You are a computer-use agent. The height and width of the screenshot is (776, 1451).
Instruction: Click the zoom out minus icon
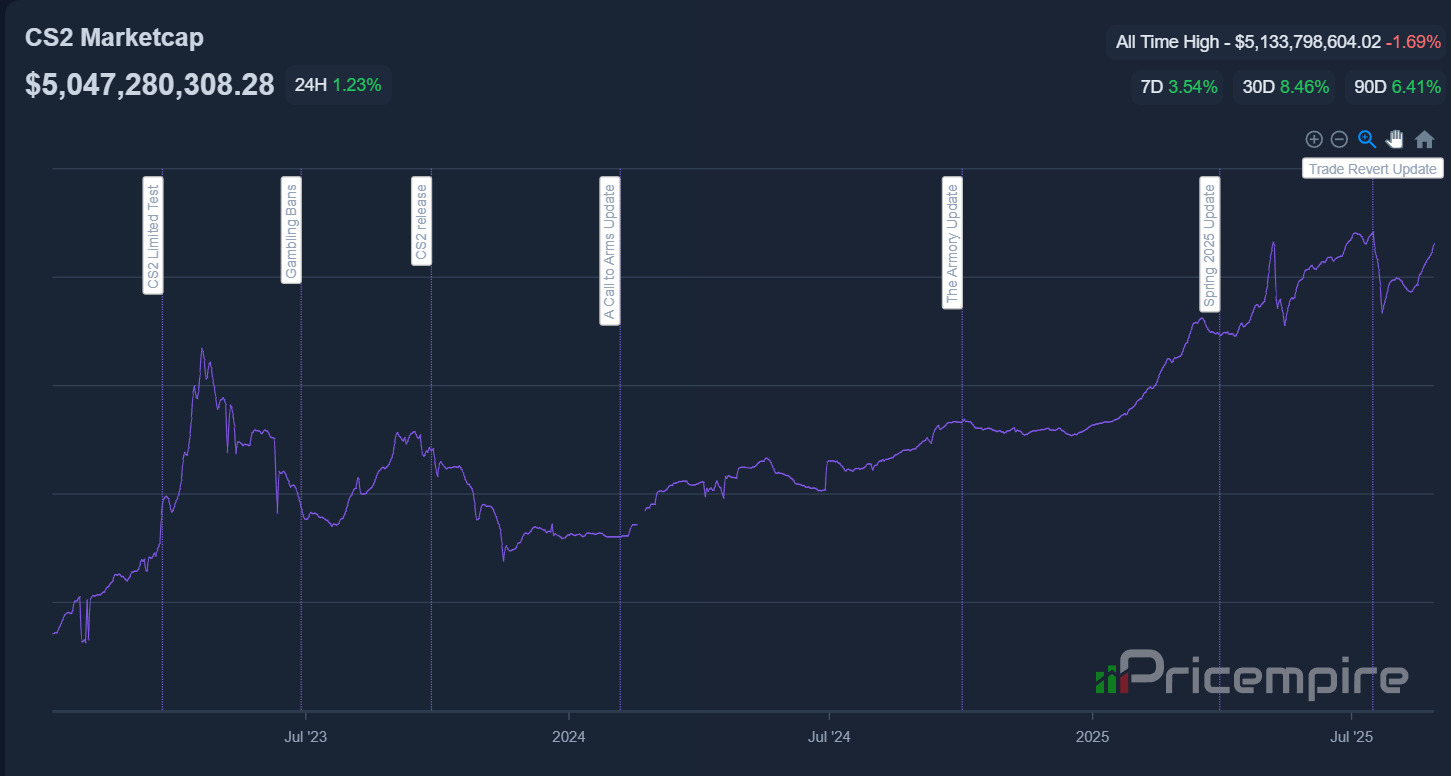click(1340, 140)
